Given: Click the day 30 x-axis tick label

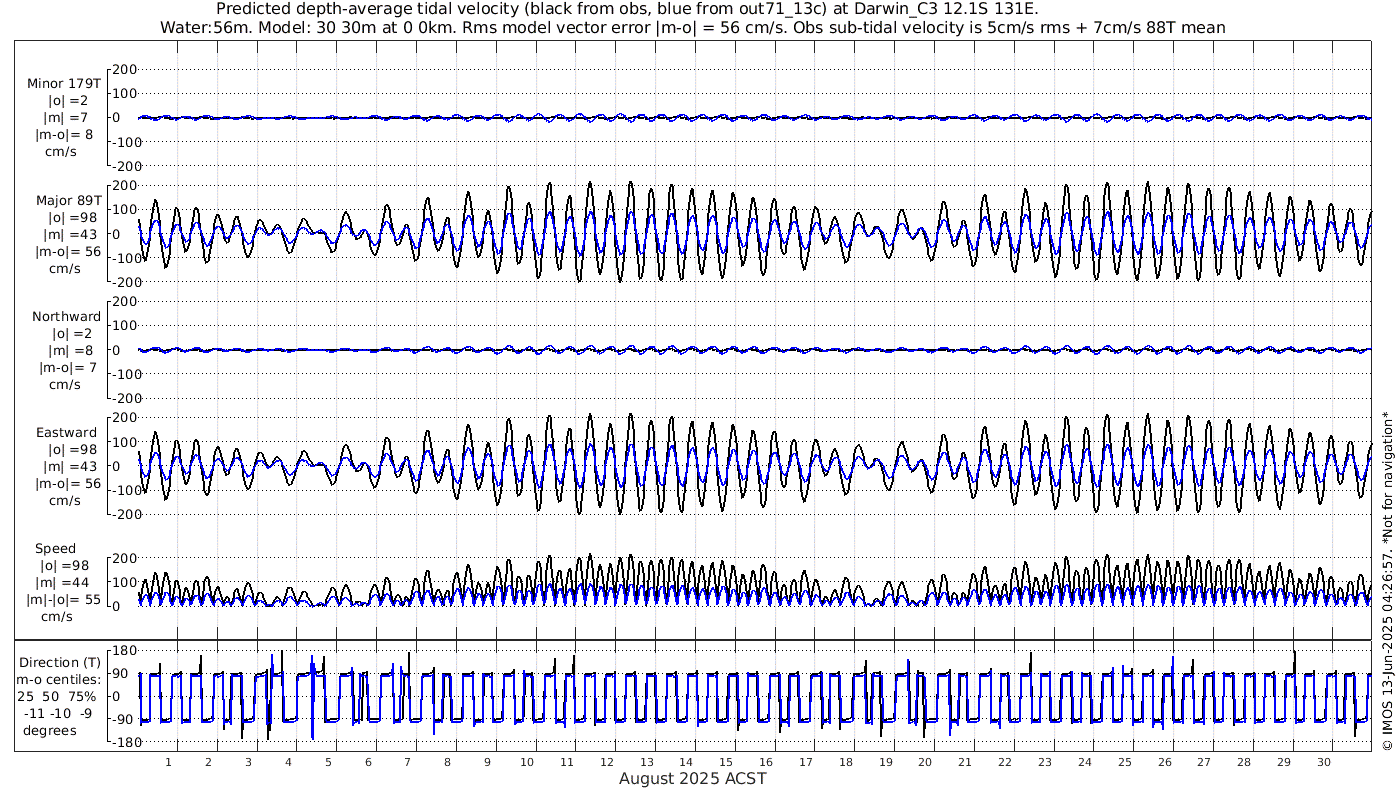Looking at the screenshot, I should (x=1323, y=762).
